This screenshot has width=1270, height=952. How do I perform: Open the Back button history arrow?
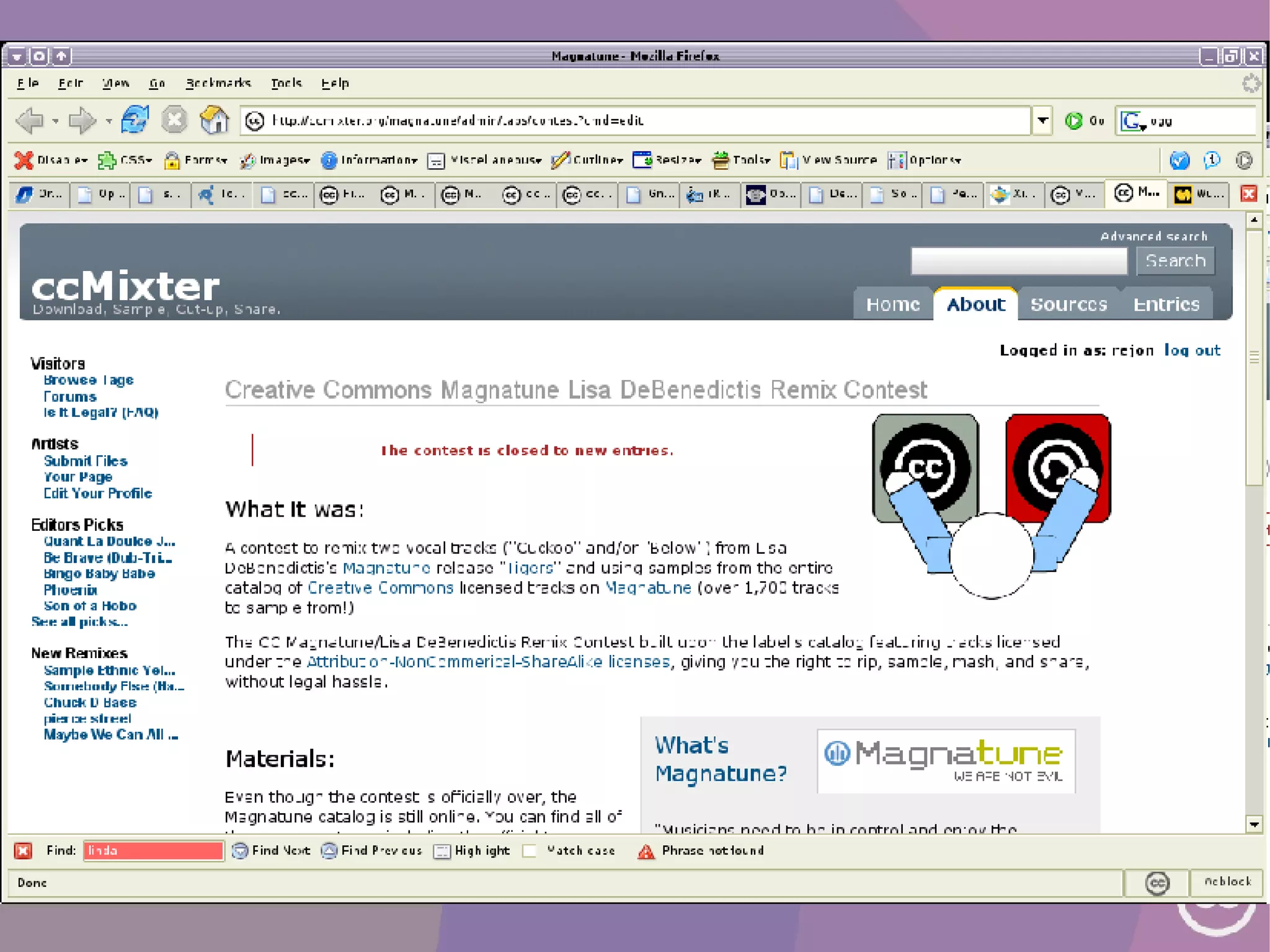click(x=55, y=121)
